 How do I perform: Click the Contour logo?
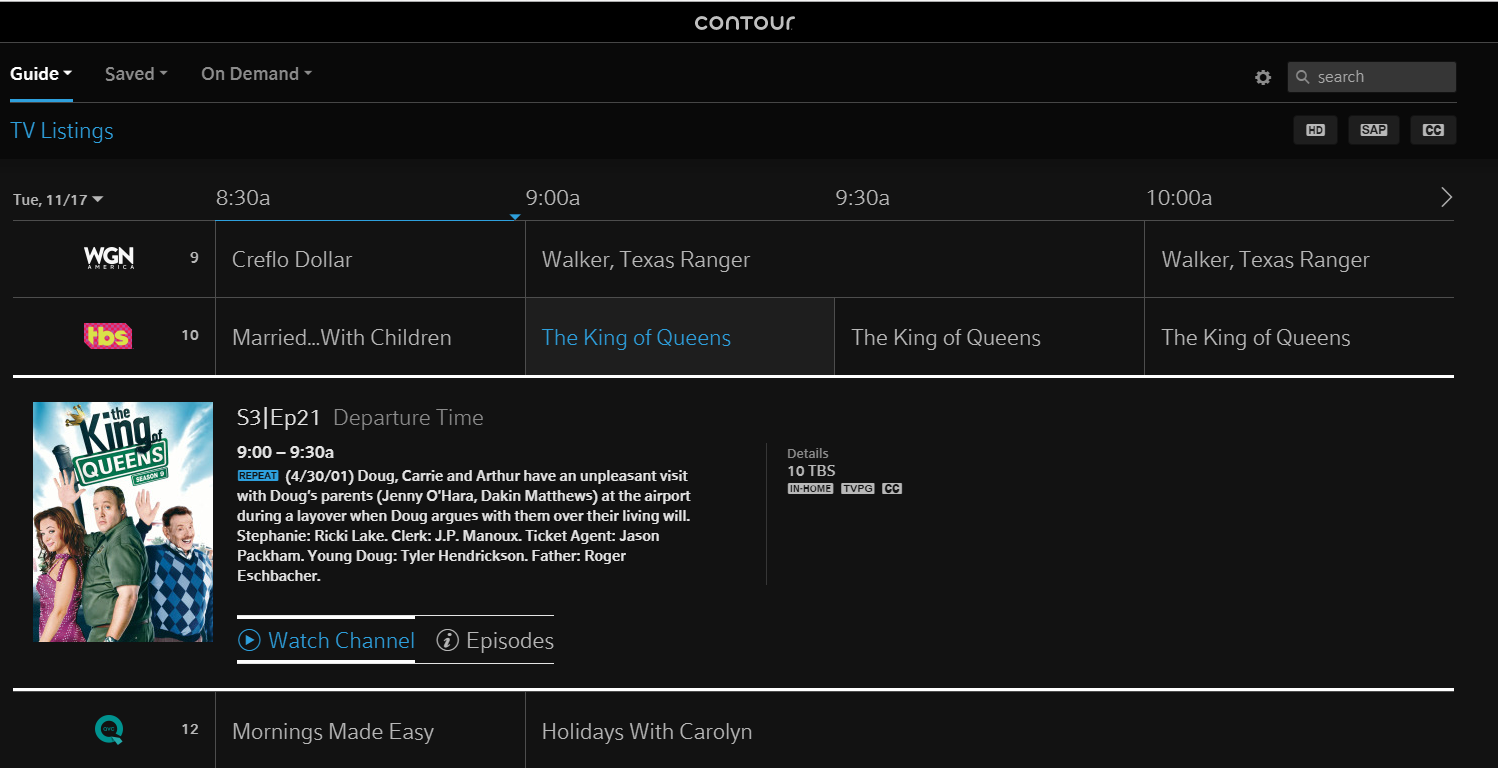(745, 22)
